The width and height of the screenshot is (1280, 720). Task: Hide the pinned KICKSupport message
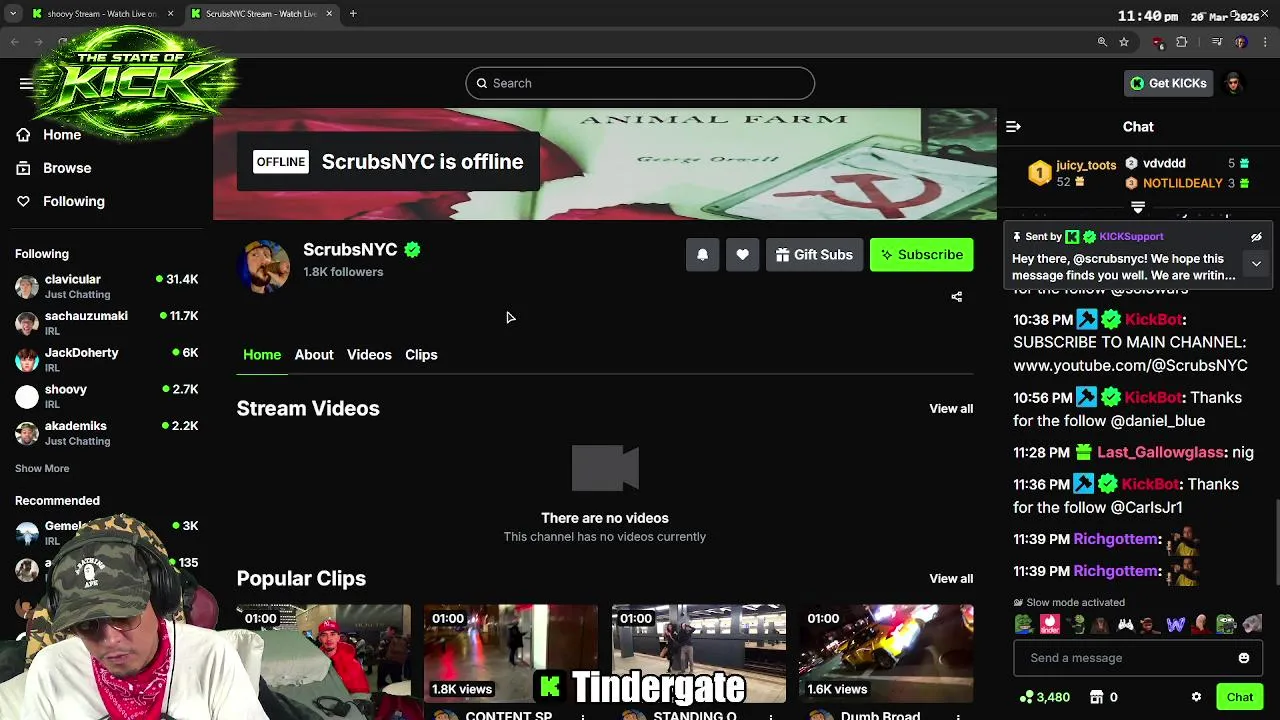click(1256, 237)
